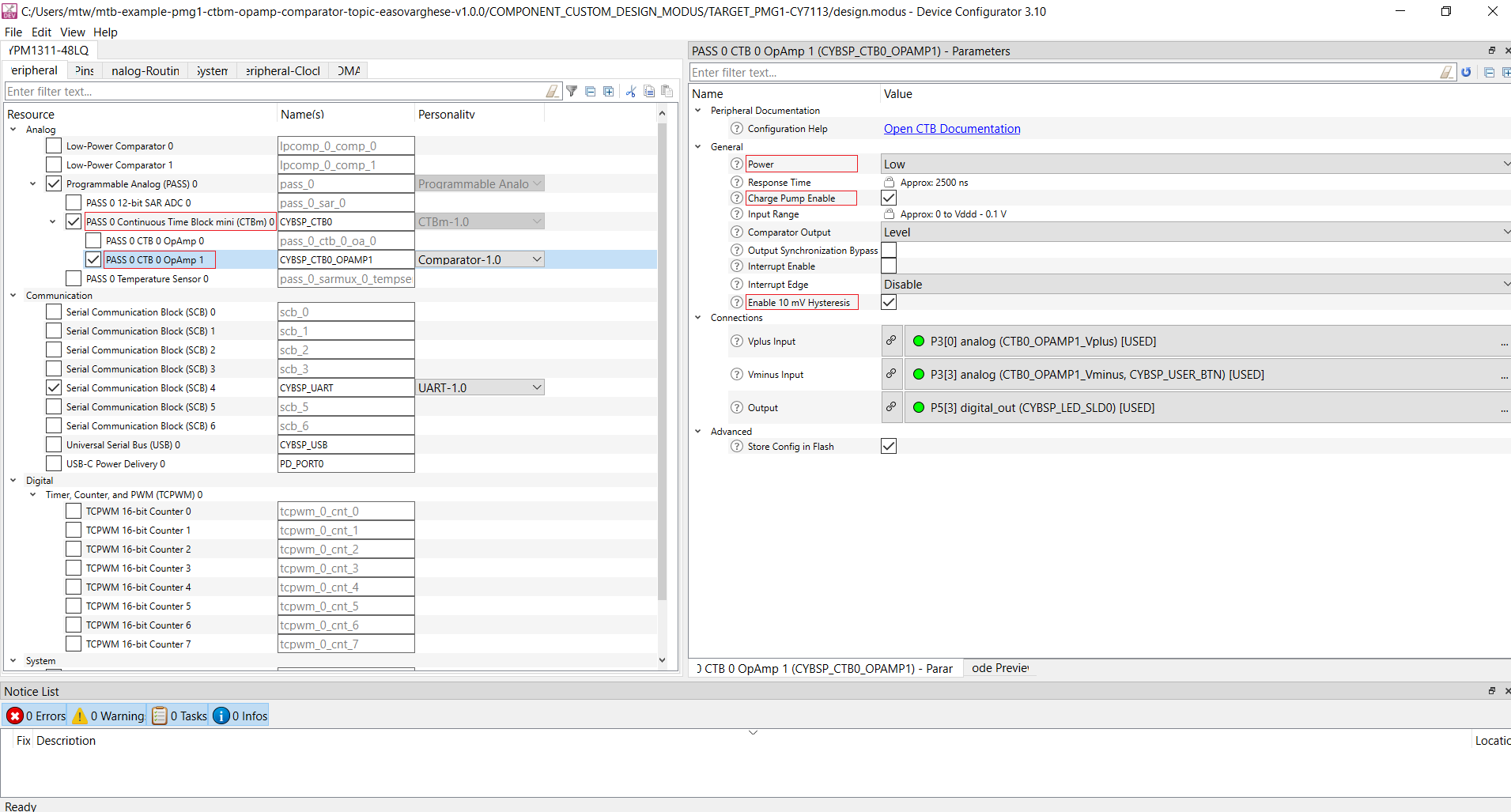
Task: Collapse the Digital resource group
Action: 13,480
